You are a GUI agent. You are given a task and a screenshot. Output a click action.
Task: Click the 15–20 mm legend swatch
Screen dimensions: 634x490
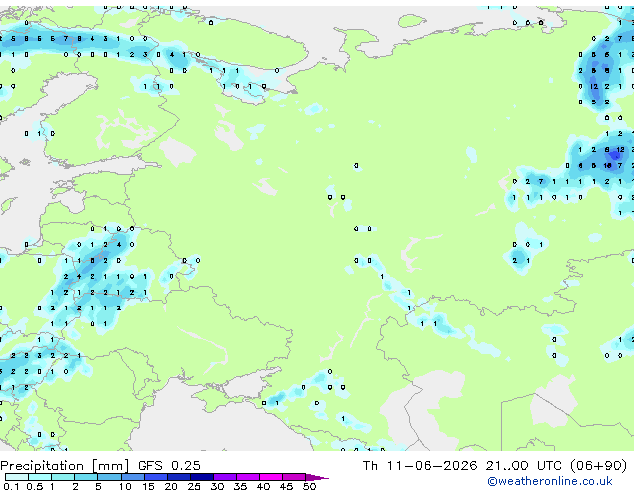[156, 477]
